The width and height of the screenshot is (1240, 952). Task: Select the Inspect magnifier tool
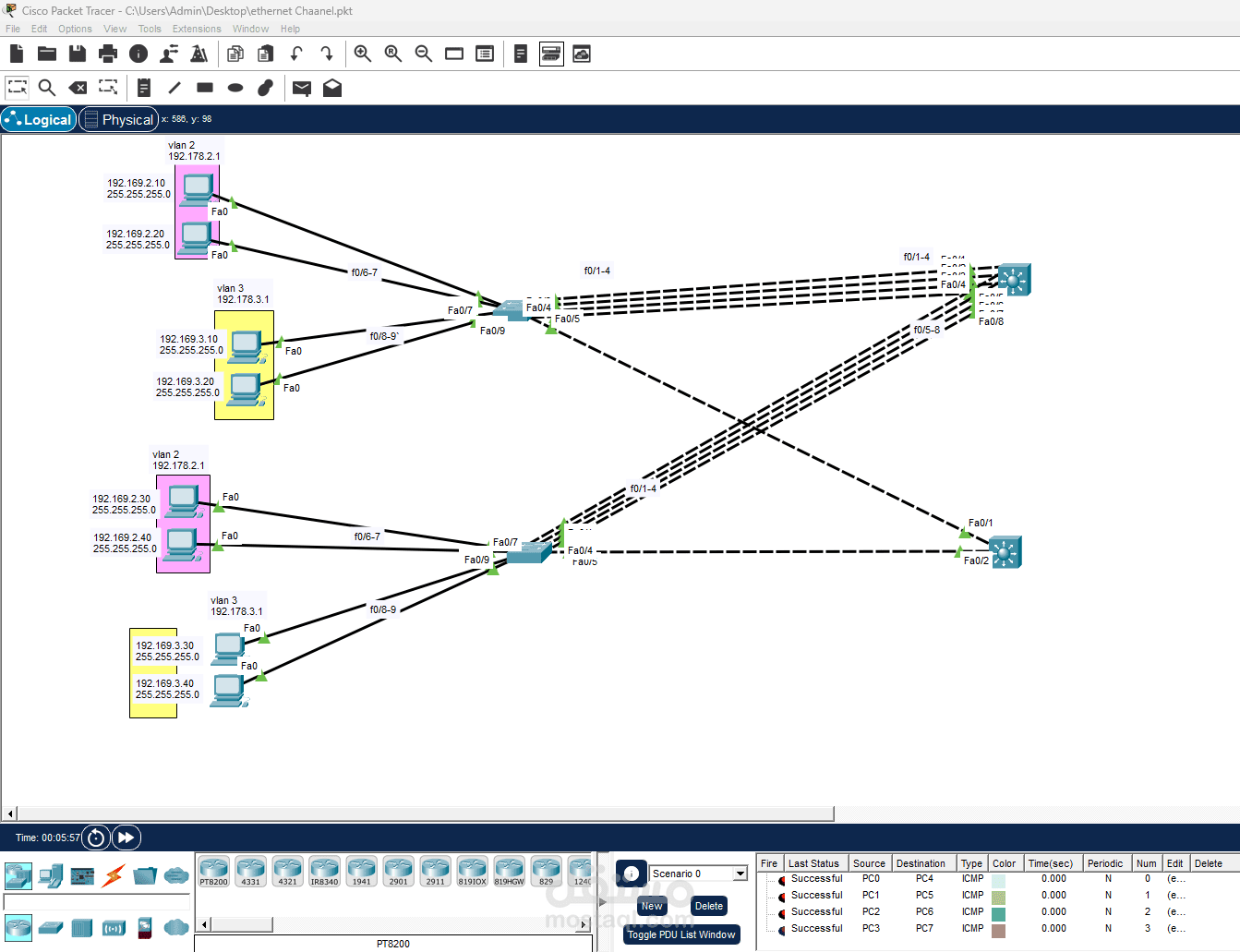click(x=46, y=88)
